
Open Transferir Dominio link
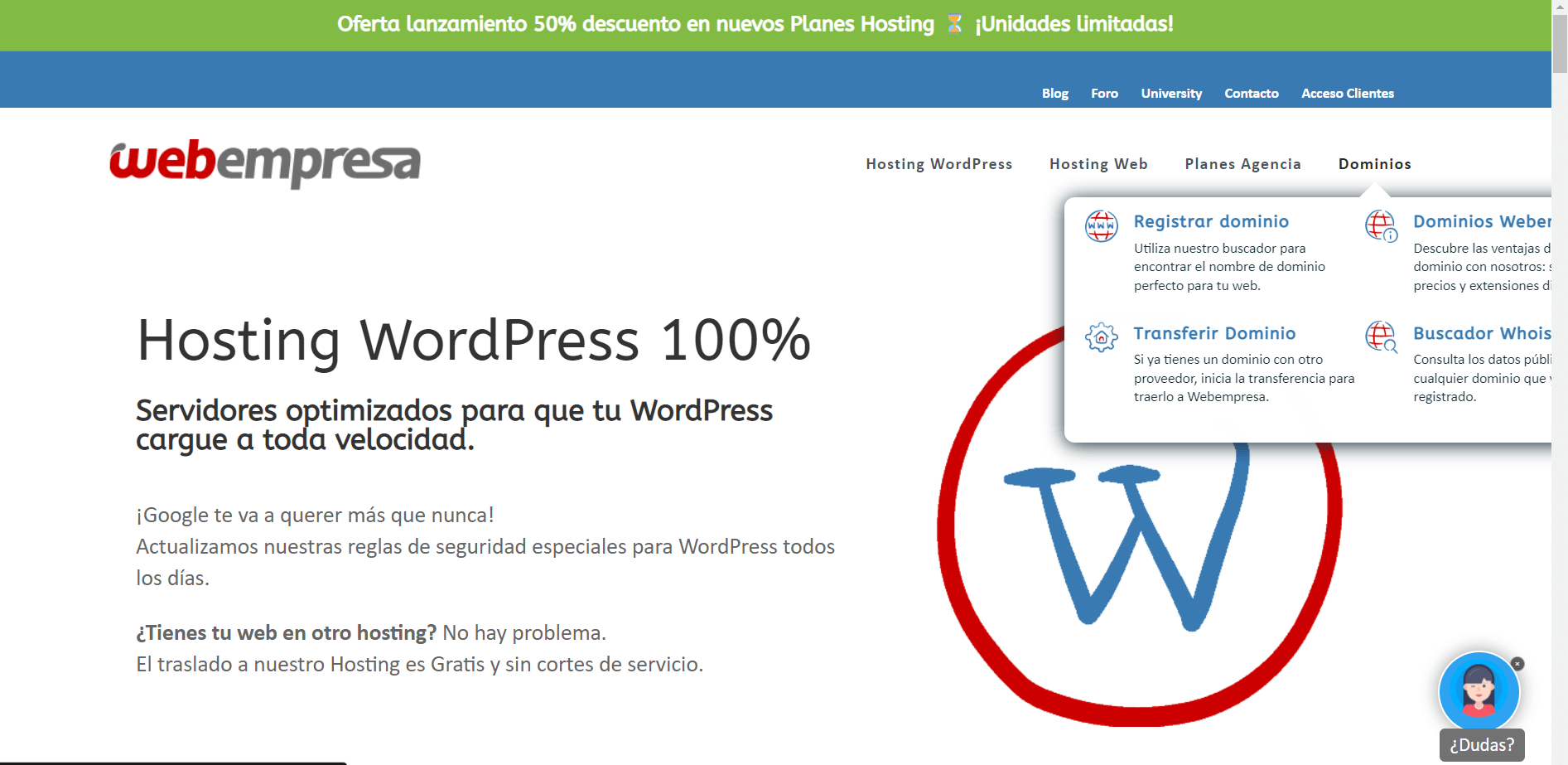[x=1214, y=333]
